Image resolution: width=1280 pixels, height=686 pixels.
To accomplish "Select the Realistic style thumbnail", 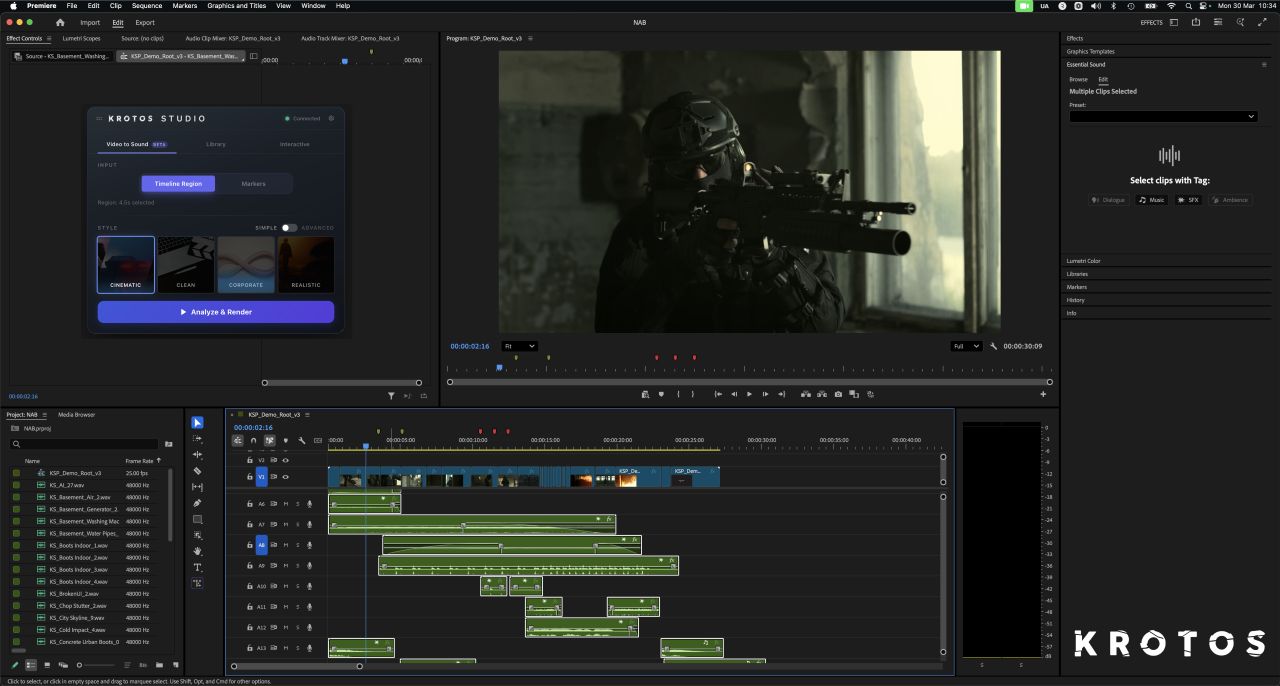I will (x=306, y=265).
